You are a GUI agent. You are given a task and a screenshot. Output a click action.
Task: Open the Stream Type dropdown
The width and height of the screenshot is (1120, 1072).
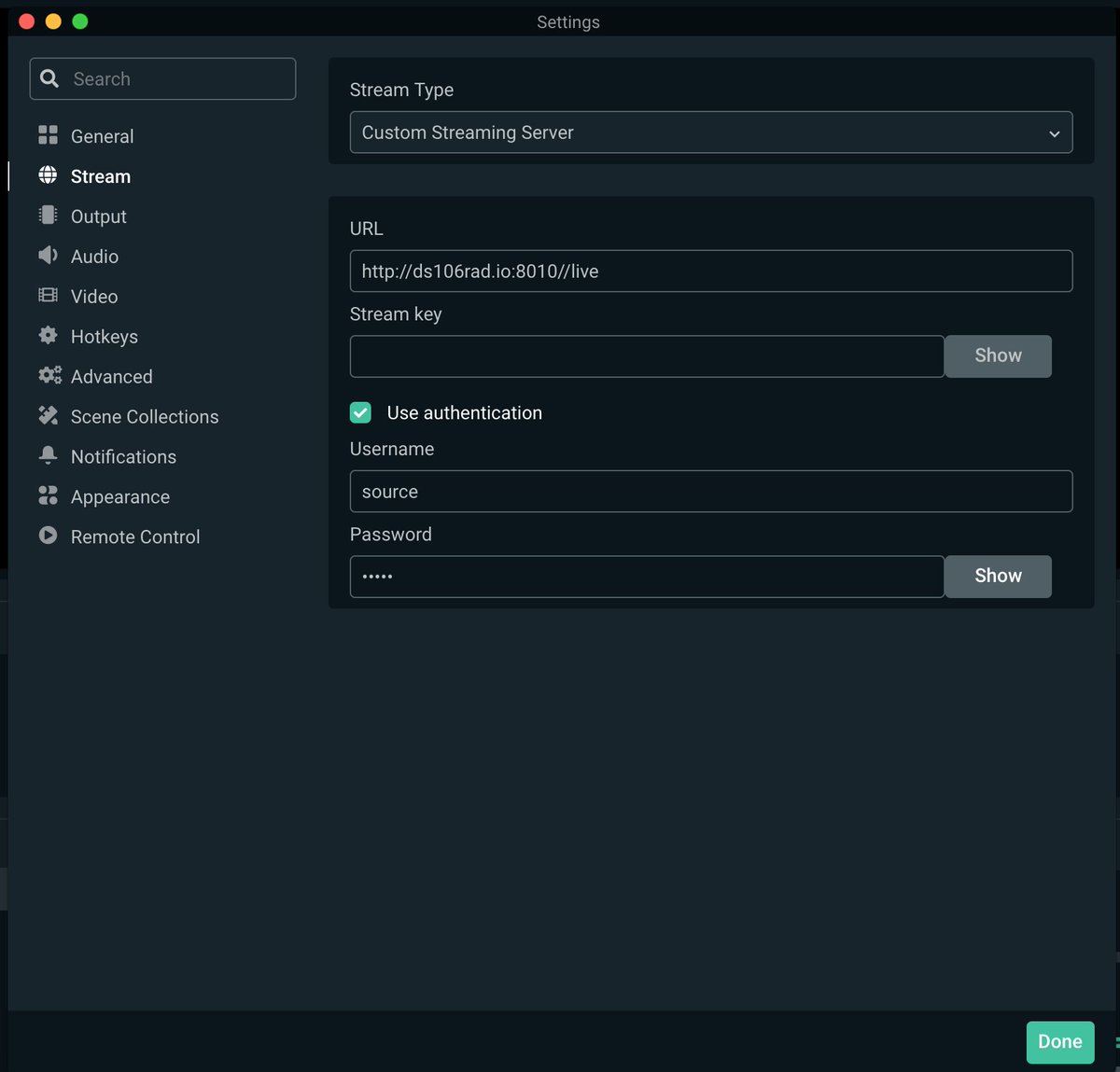[x=711, y=132]
